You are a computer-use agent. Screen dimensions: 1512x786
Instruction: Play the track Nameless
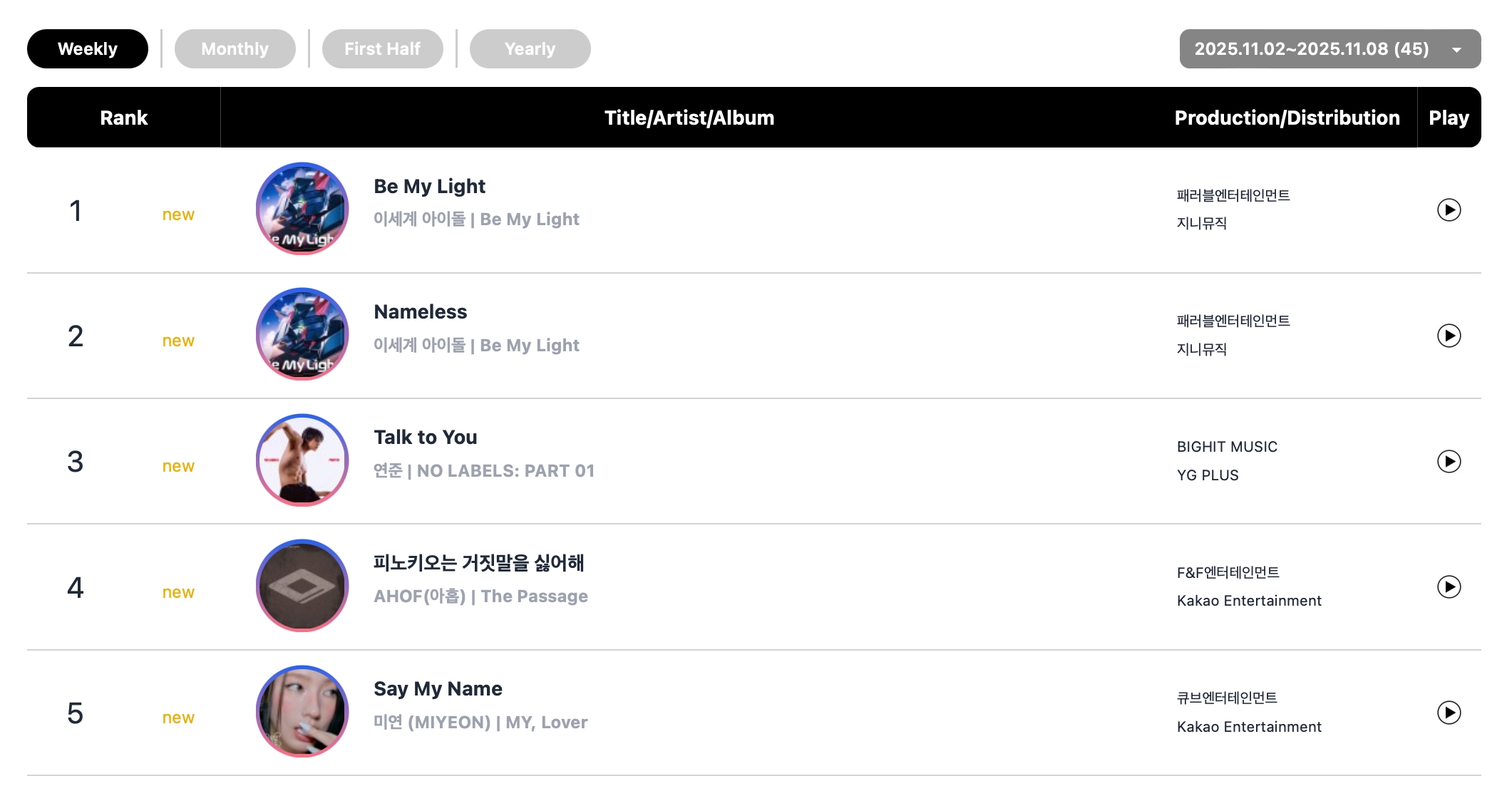(1449, 336)
